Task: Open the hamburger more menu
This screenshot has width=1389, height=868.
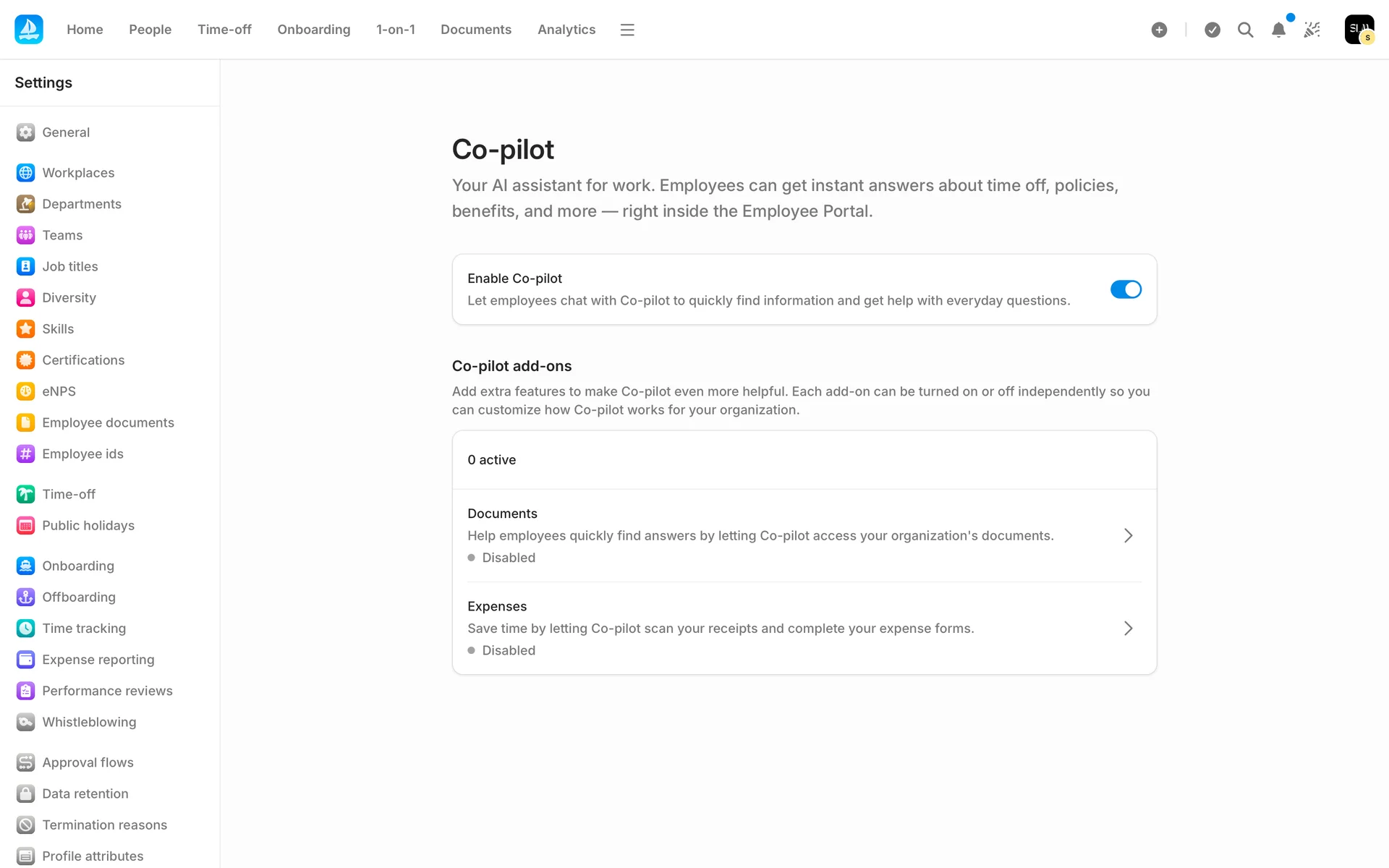Action: click(627, 30)
